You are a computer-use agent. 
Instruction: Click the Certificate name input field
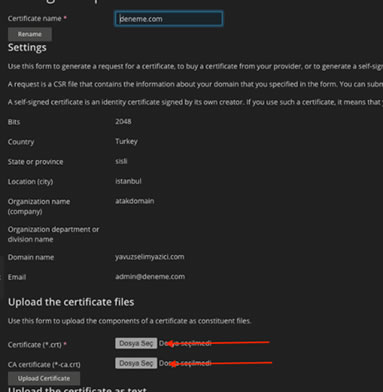point(169,19)
